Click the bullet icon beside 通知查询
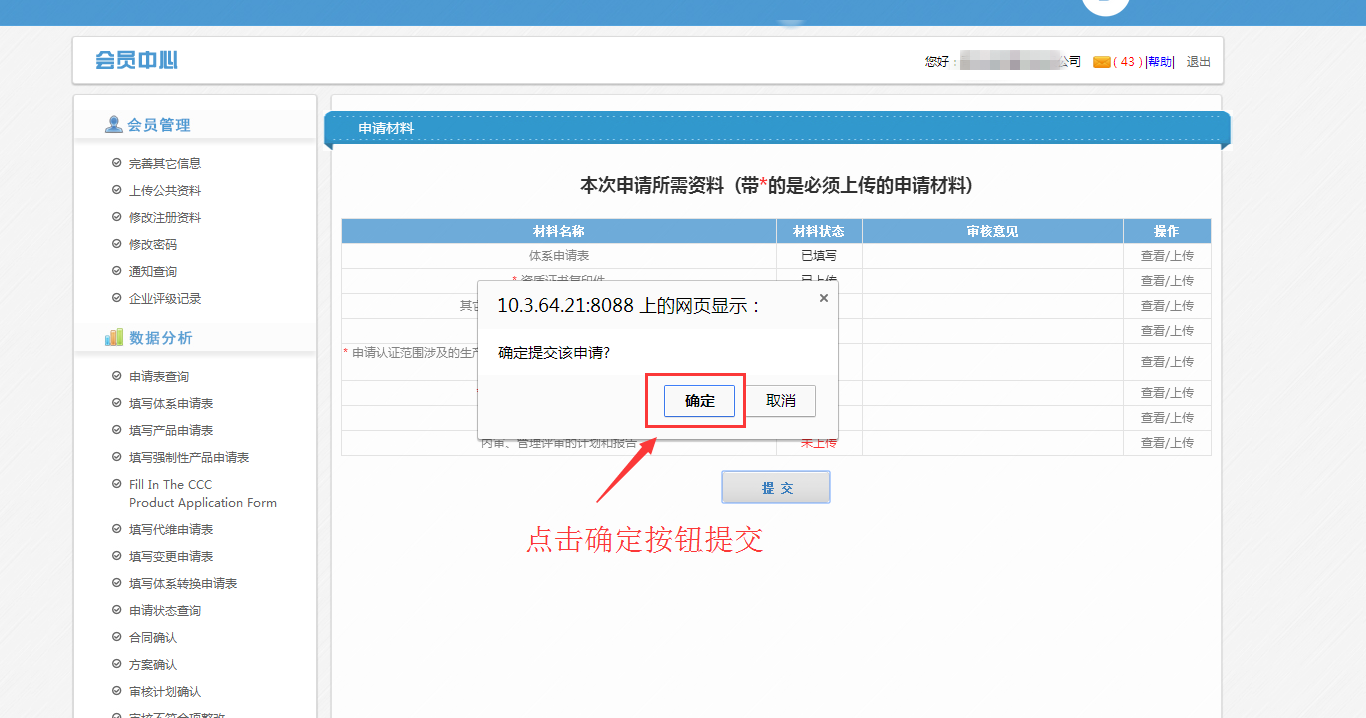 [x=117, y=271]
